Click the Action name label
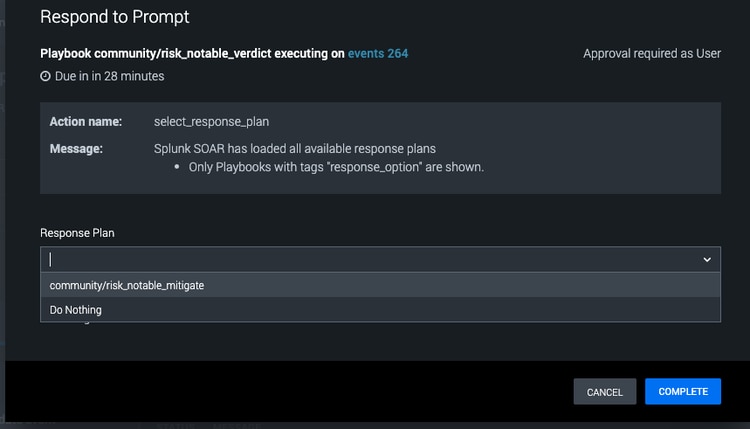The image size is (750, 429). point(86,121)
